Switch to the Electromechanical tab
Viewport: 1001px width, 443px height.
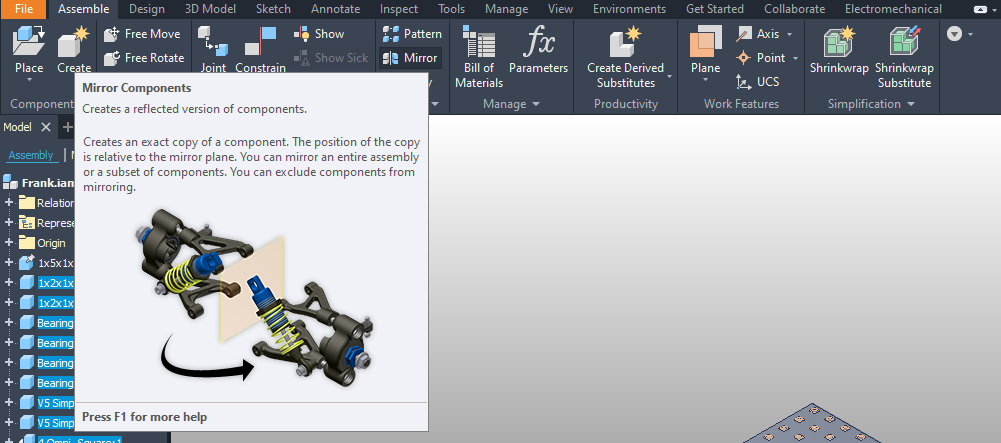tap(893, 9)
